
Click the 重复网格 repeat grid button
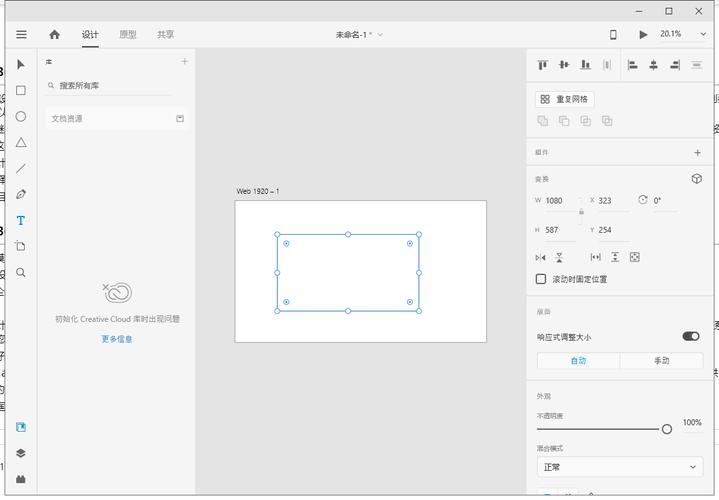(x=564, y=99)
